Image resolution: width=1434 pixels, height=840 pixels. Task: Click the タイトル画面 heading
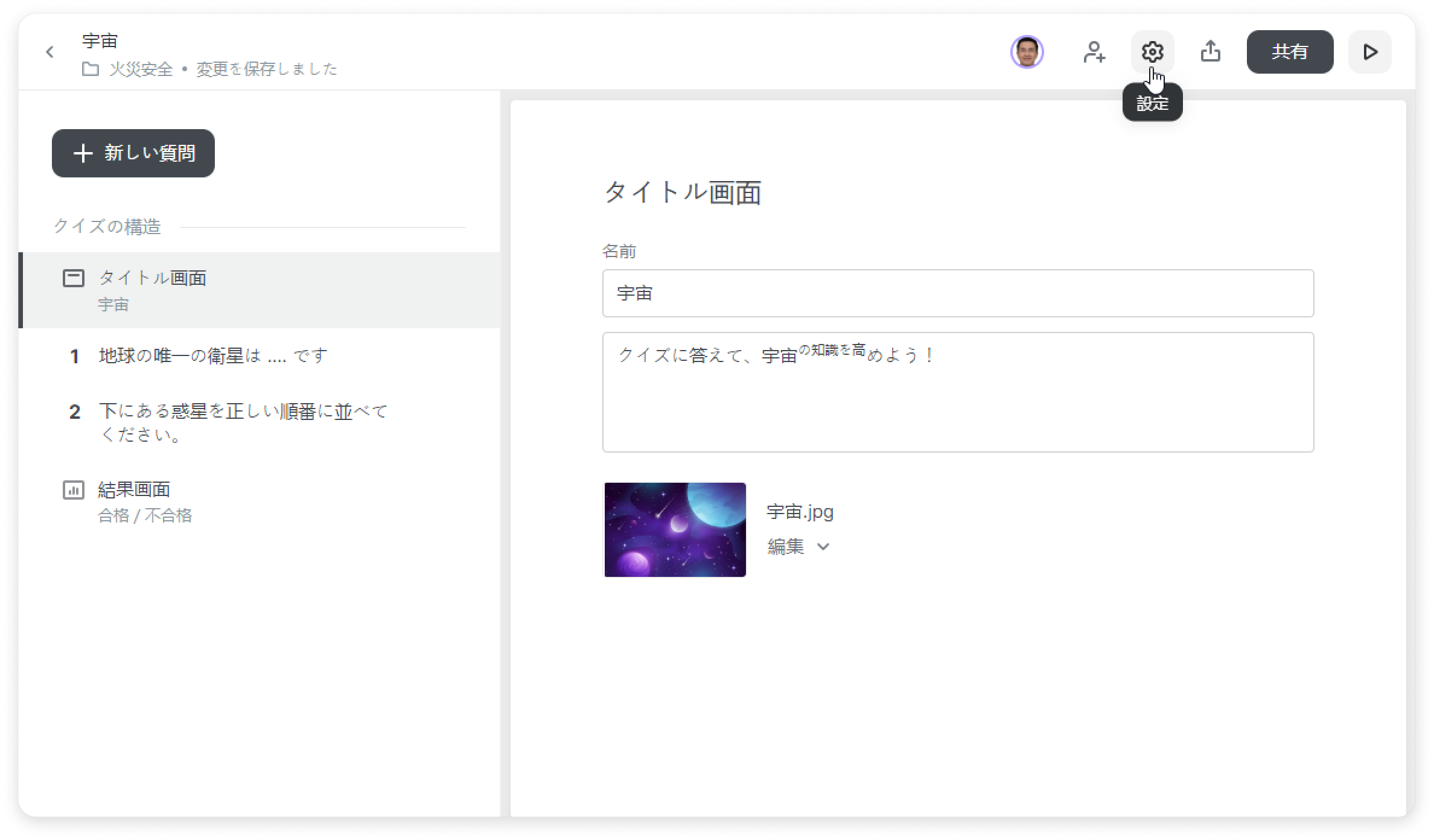click(x=683, y=193)
